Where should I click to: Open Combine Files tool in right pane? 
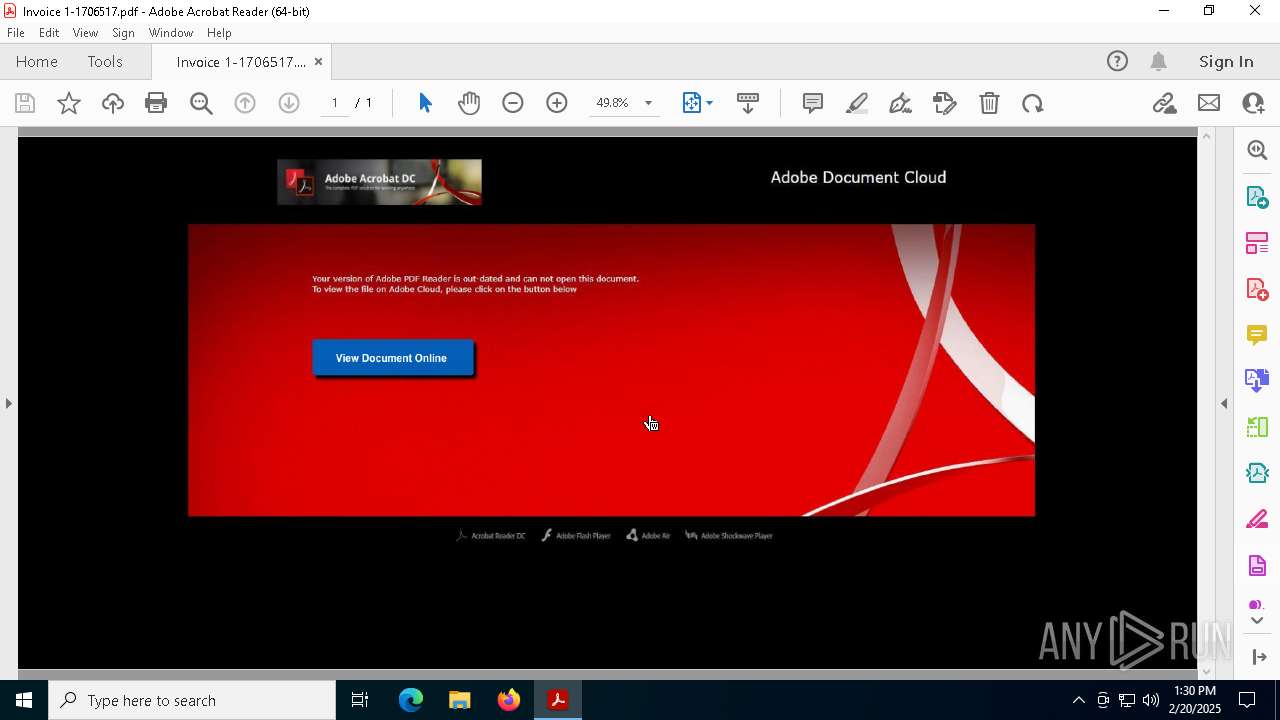[1257, 380]
